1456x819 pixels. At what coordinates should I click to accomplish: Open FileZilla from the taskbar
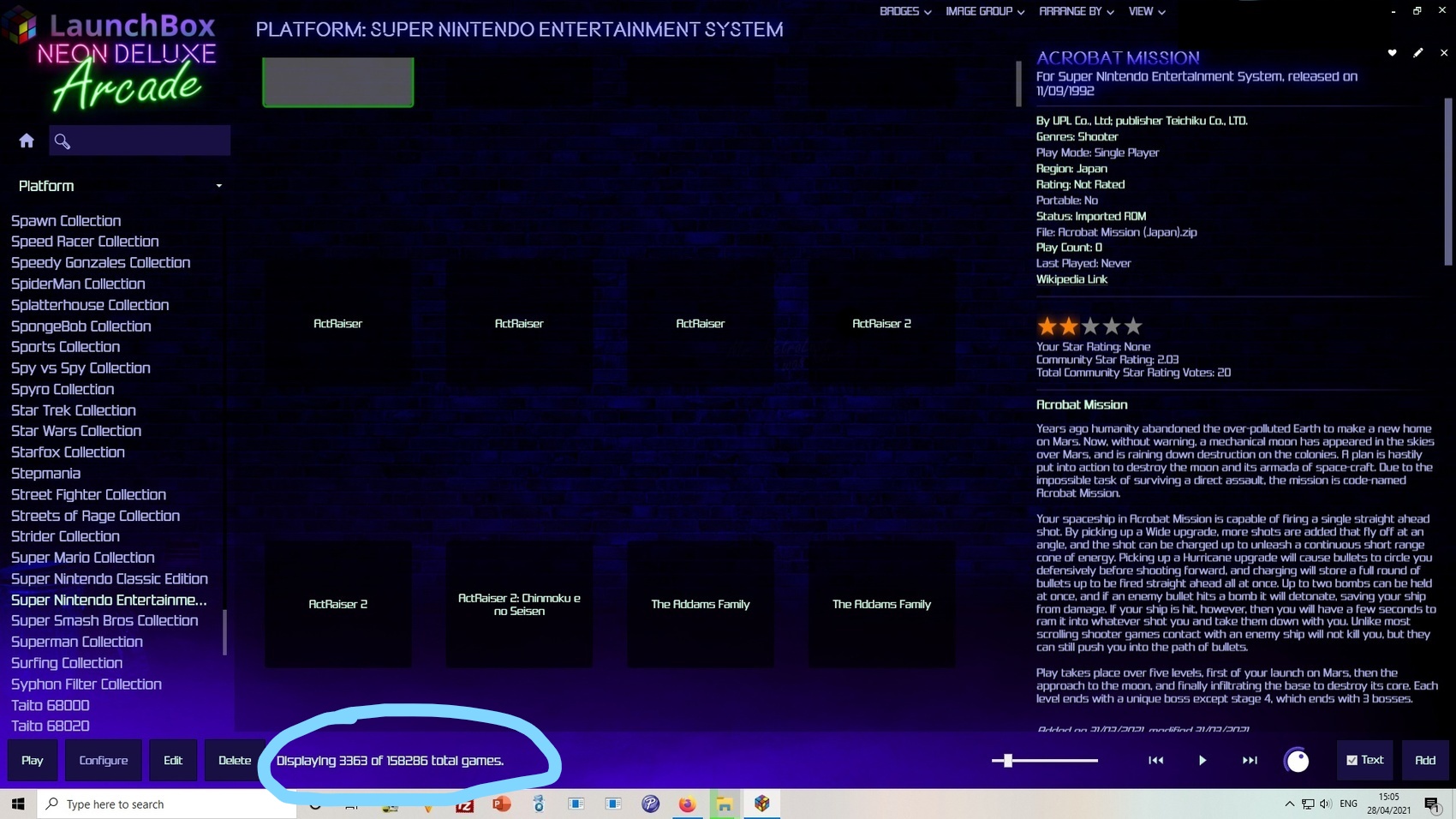pos(465,804)
